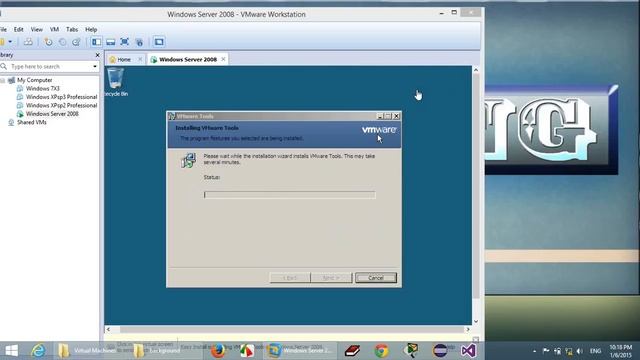Open the Help menu
The image size is (640, 360).
(91, 29)
